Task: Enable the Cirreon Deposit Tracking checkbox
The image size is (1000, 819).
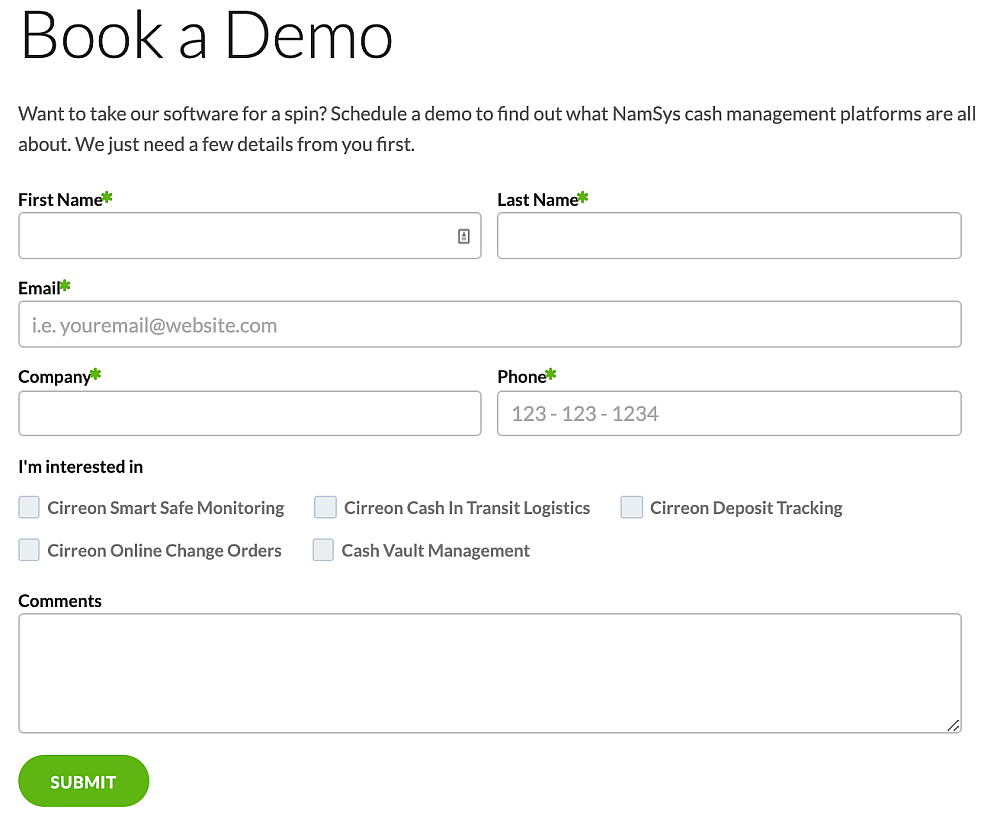Action: click(x=631, y=508)
